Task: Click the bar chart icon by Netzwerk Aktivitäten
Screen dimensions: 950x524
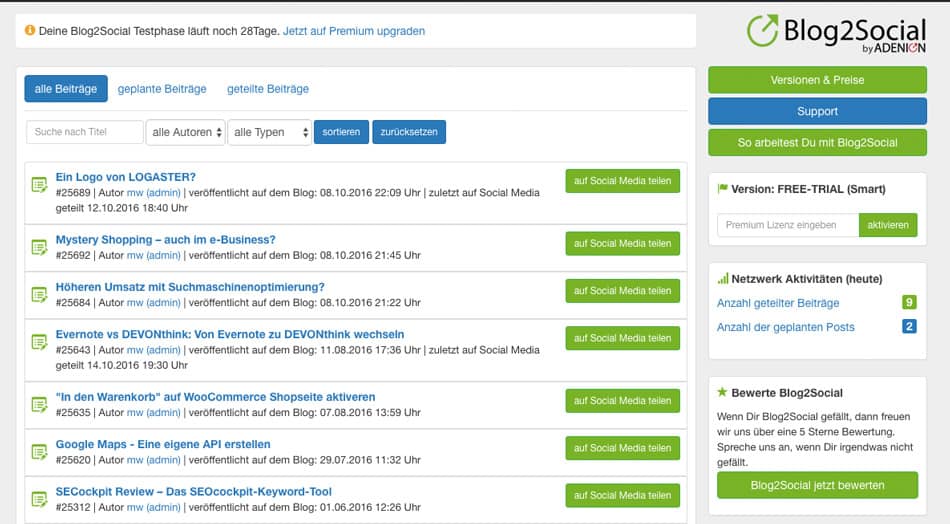Action: coord(723,279)
